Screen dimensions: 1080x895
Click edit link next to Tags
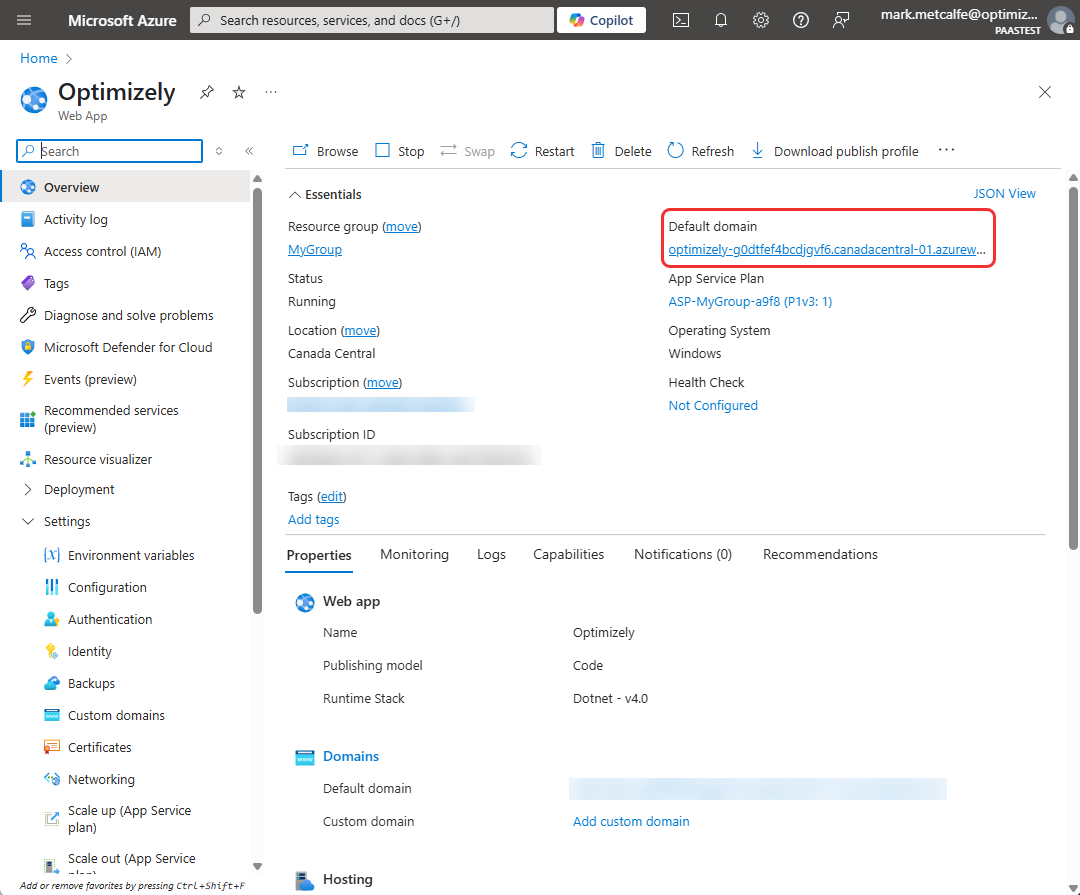pos(331,497)
